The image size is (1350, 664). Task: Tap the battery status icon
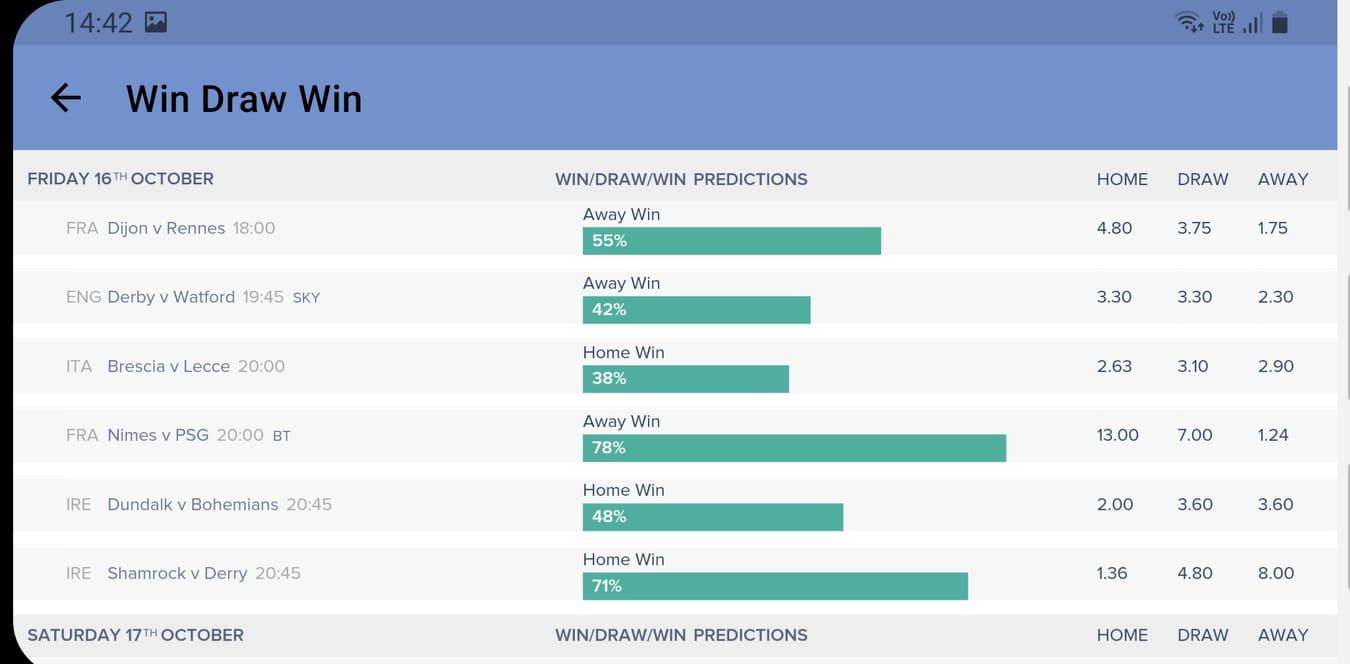coord(1281,22)
